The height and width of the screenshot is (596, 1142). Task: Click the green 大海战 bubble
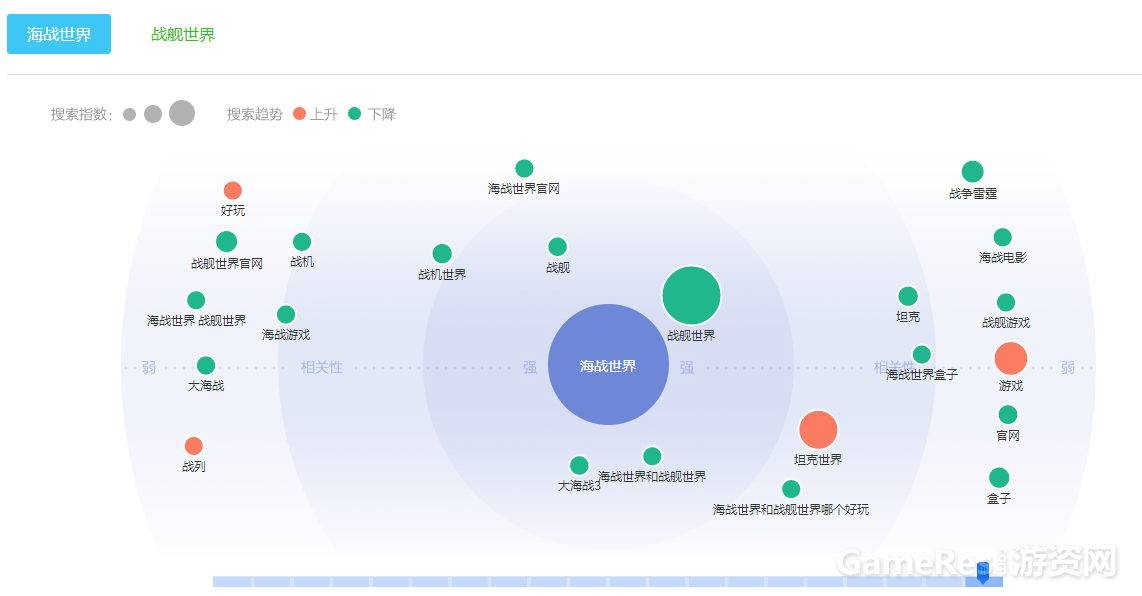click(206, 366)
